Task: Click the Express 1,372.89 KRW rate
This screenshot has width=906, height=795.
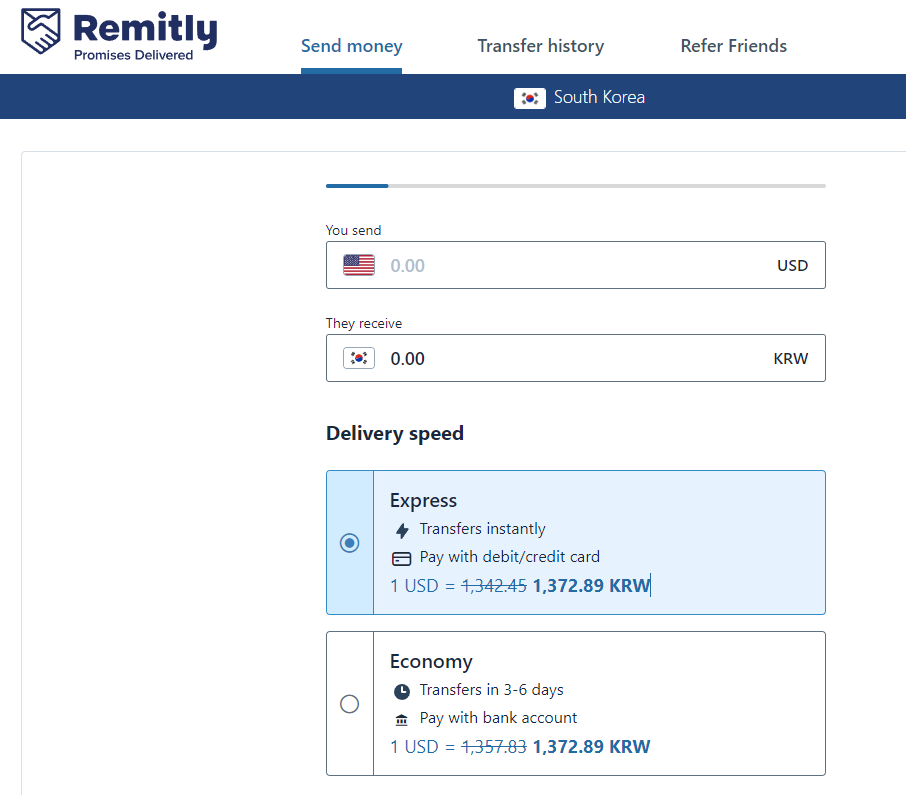Action: click(592, 586)
